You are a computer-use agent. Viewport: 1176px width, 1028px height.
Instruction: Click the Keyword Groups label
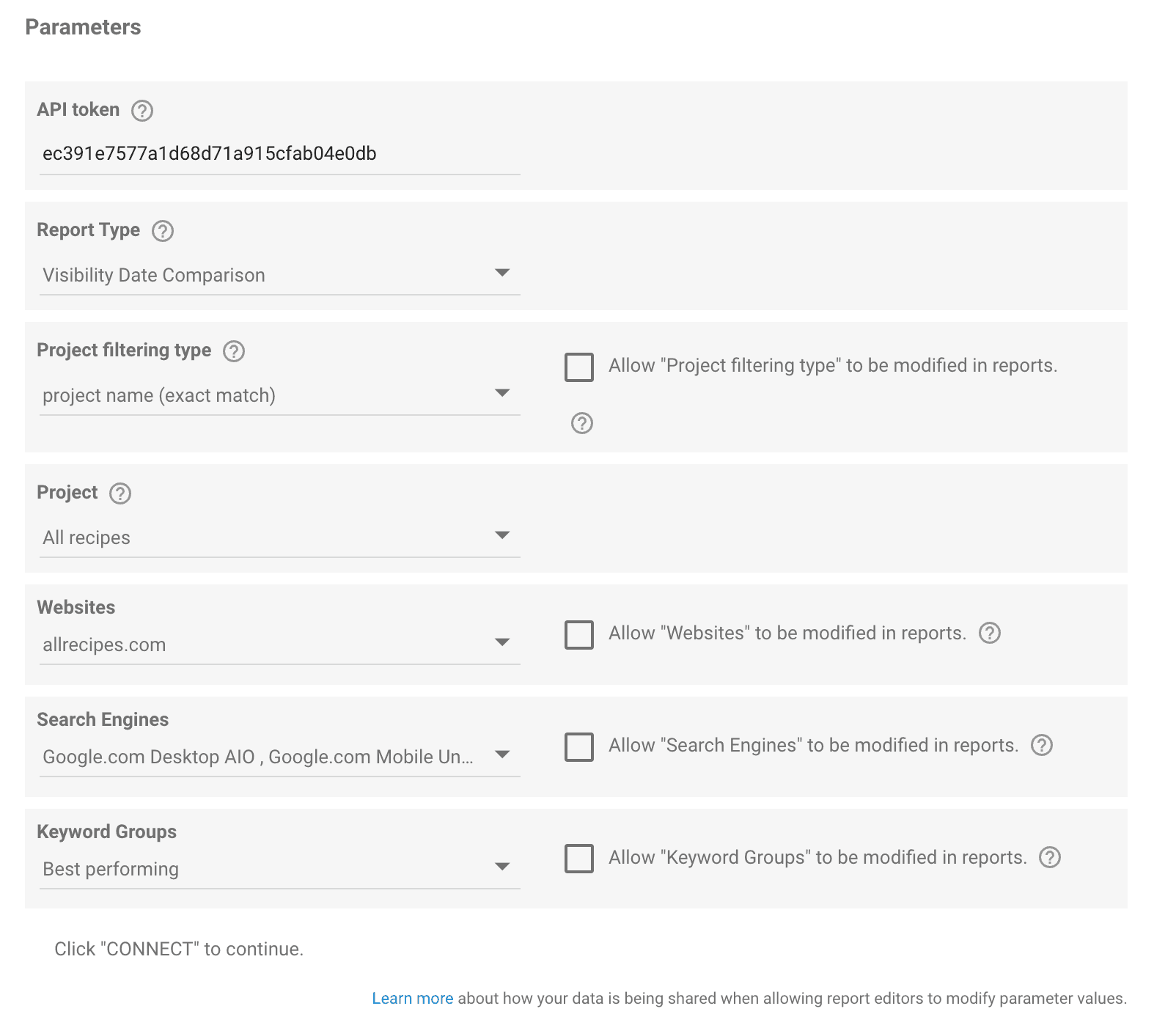pyautogui.click(x=107, y=831)
